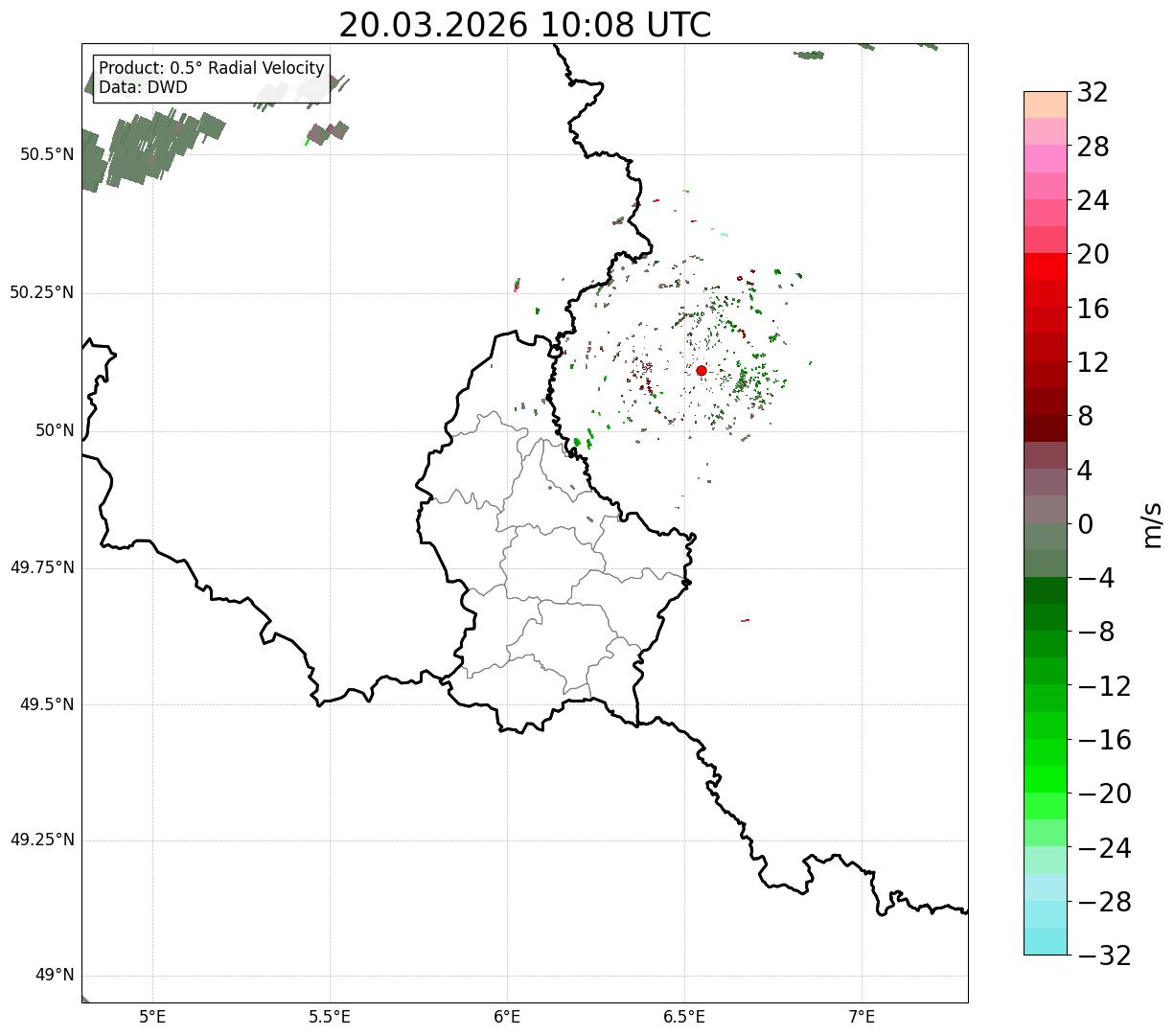Click the colorbar tick label −4

1094,578
